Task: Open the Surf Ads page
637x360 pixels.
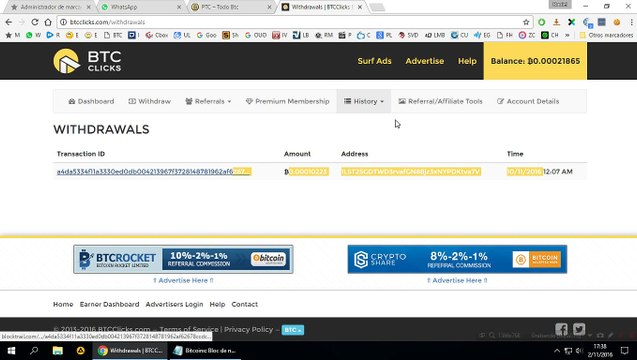Action: point(374,61)
